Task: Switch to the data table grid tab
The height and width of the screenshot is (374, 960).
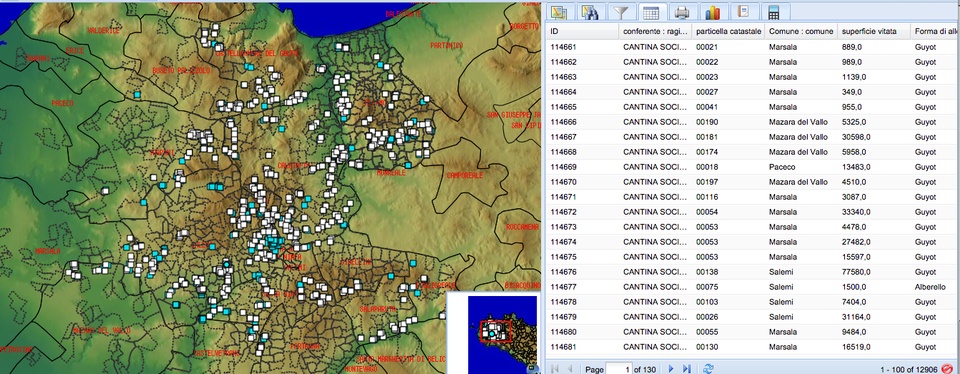Action: (651, 12)
